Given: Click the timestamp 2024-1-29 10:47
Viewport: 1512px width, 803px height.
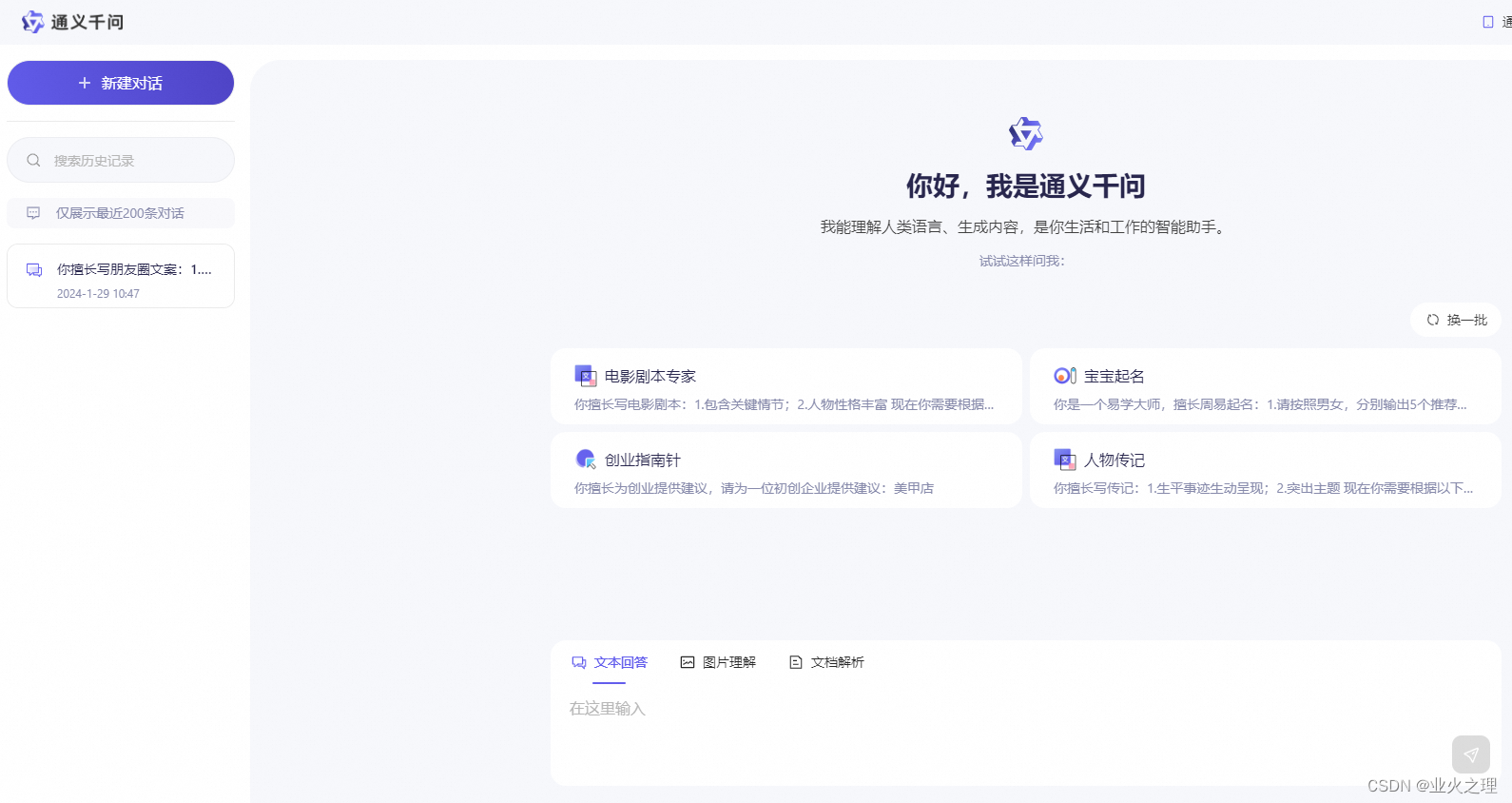Looking at the screenshot, I should click(98, 294).
